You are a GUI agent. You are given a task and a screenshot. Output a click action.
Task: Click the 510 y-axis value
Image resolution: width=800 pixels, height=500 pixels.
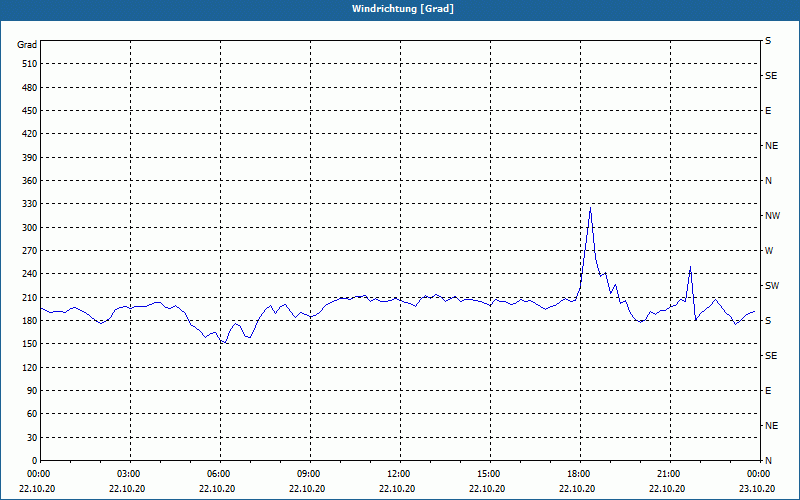point(30,64)
